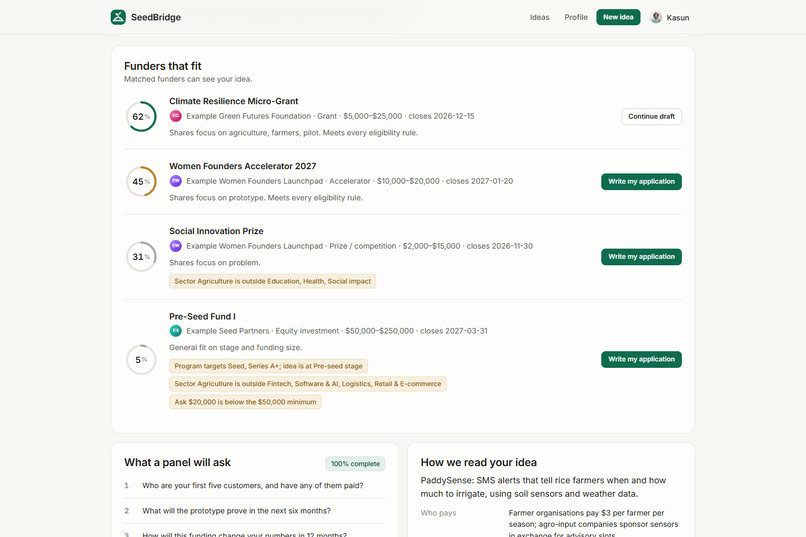The height and width of the screenshot is (537, 806).
Task: Click the 'Ask $20,000 is below the $50,000 minimum' tag
Action: pyautogui.click(x=245, y=402)
